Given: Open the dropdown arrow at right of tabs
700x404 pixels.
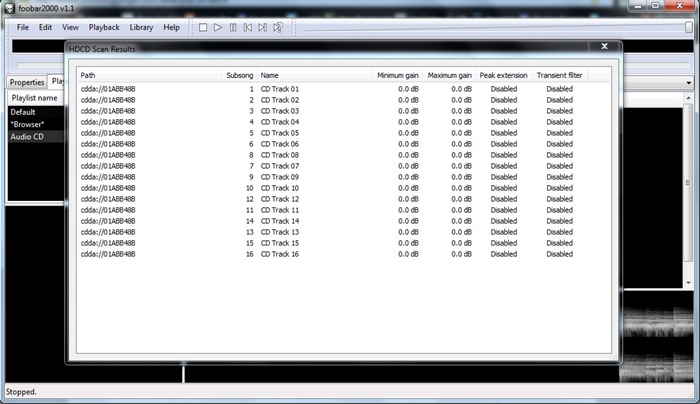Looking at the screenshot, I should [688, 83].
